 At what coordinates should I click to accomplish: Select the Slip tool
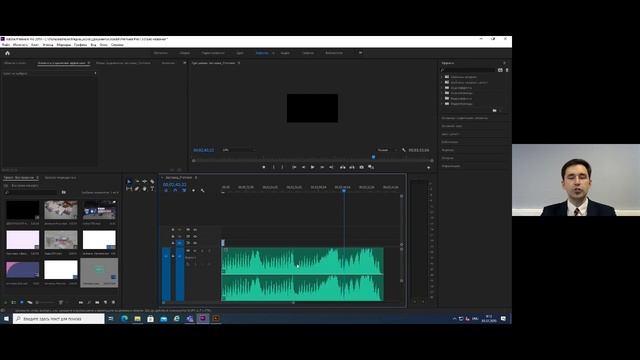coord(129,189)
